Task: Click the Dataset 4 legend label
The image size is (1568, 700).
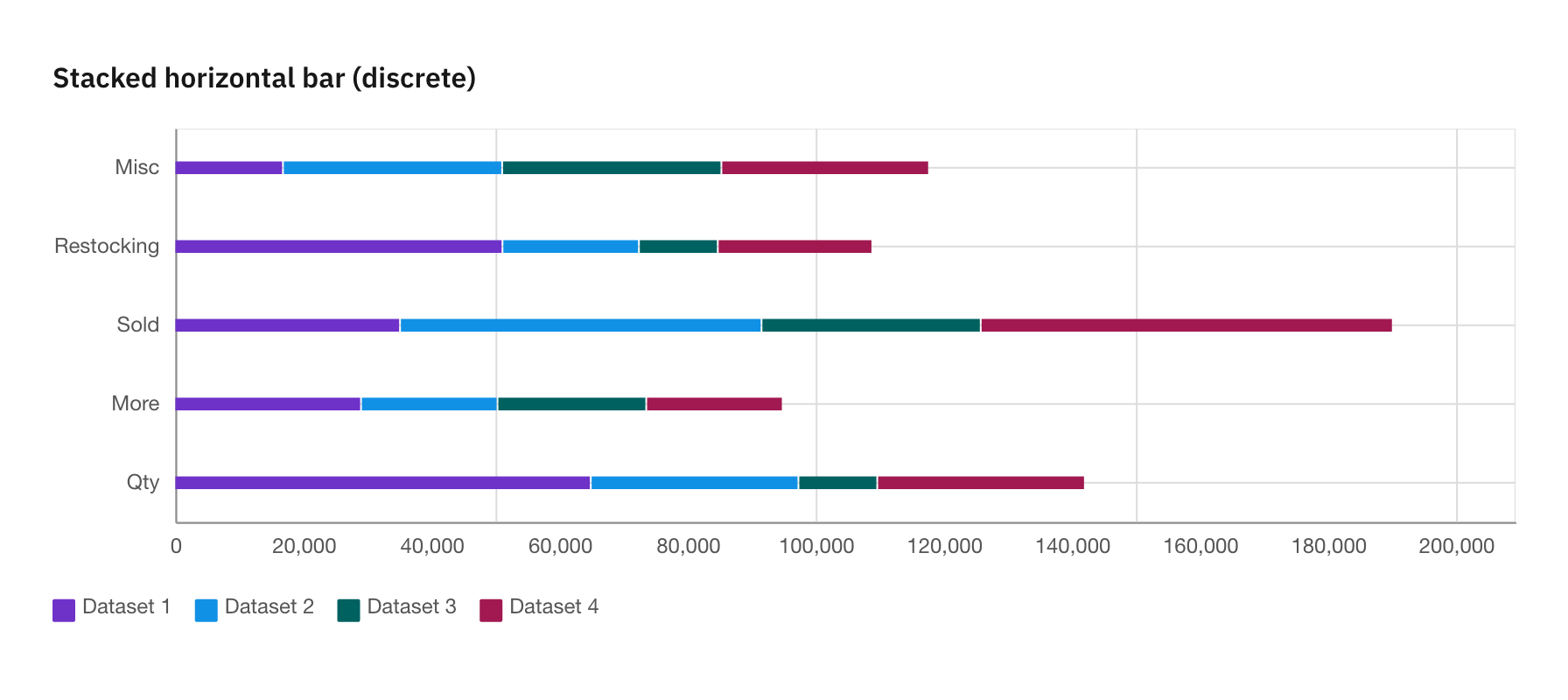Action: [554, 606]
